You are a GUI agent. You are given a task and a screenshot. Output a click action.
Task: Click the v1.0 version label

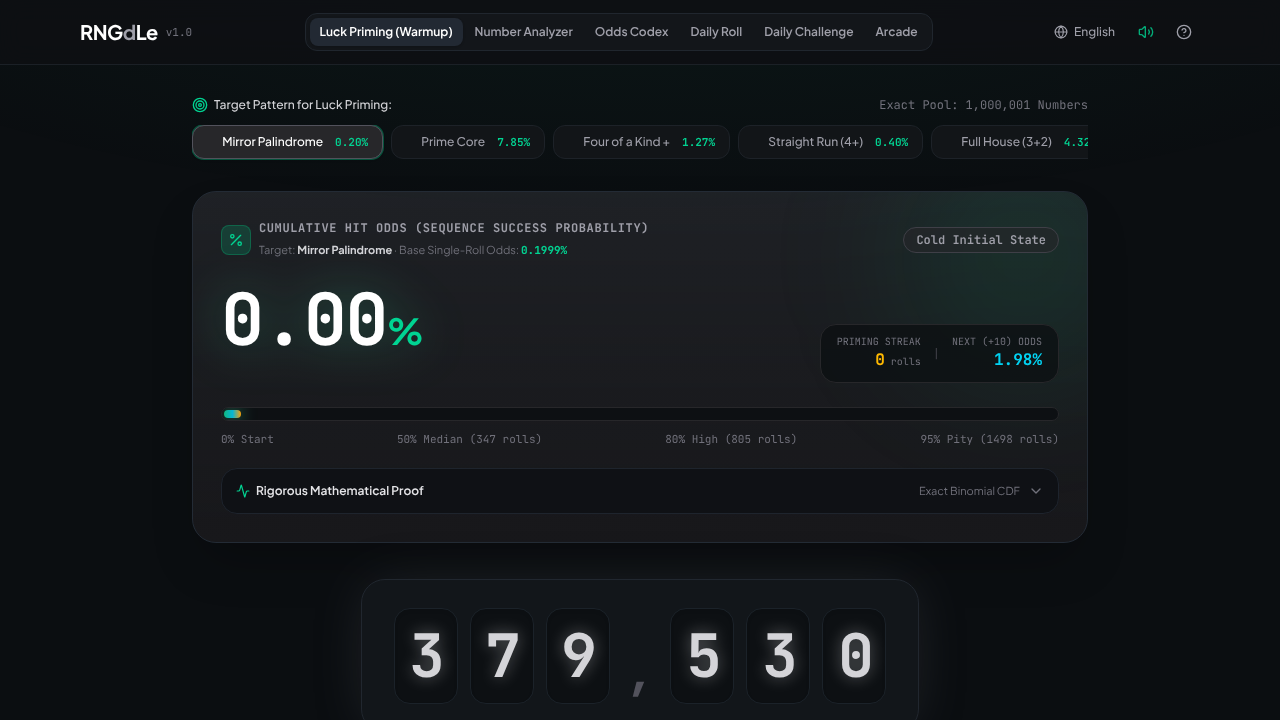click(179, 33)
